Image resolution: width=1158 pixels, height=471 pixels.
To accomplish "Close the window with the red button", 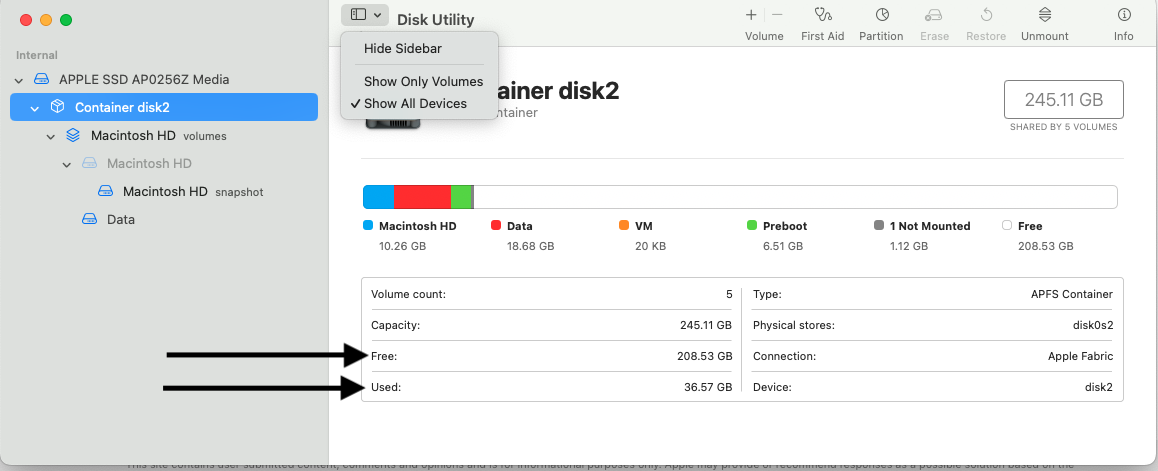I will point(26,20).
